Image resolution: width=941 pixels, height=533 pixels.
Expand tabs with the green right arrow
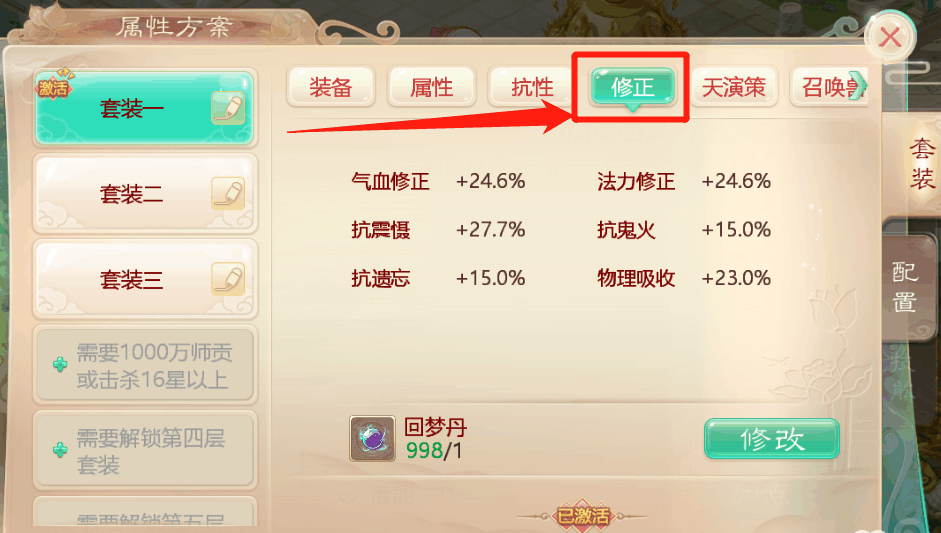(x=858, y=85)
